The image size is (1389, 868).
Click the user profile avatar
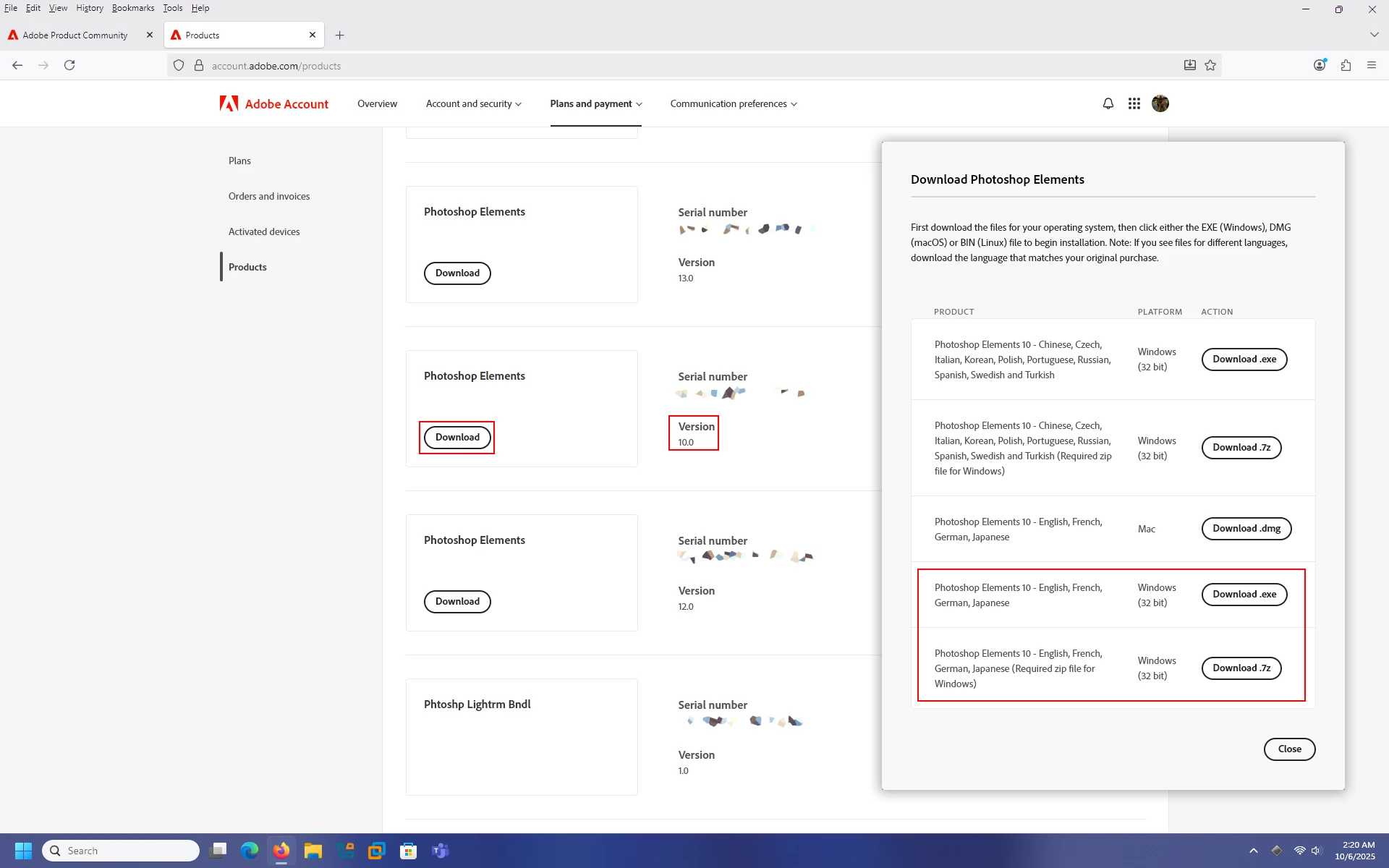point(1160,103)
